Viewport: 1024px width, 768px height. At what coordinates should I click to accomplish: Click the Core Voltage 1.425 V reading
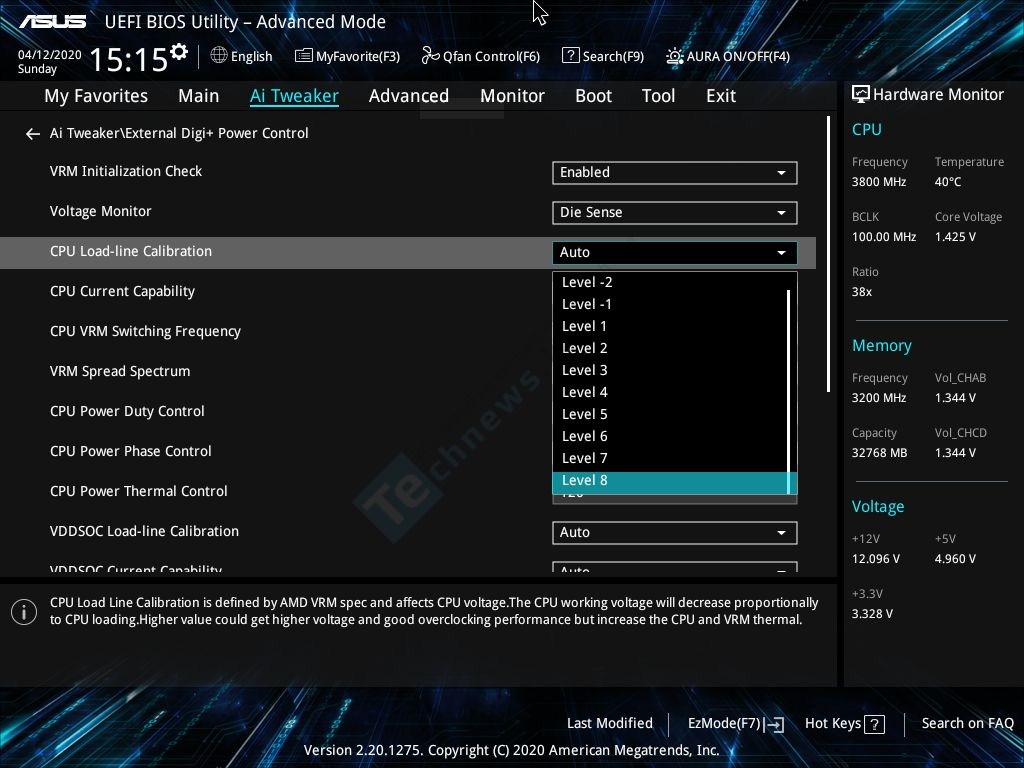point(955,237)
